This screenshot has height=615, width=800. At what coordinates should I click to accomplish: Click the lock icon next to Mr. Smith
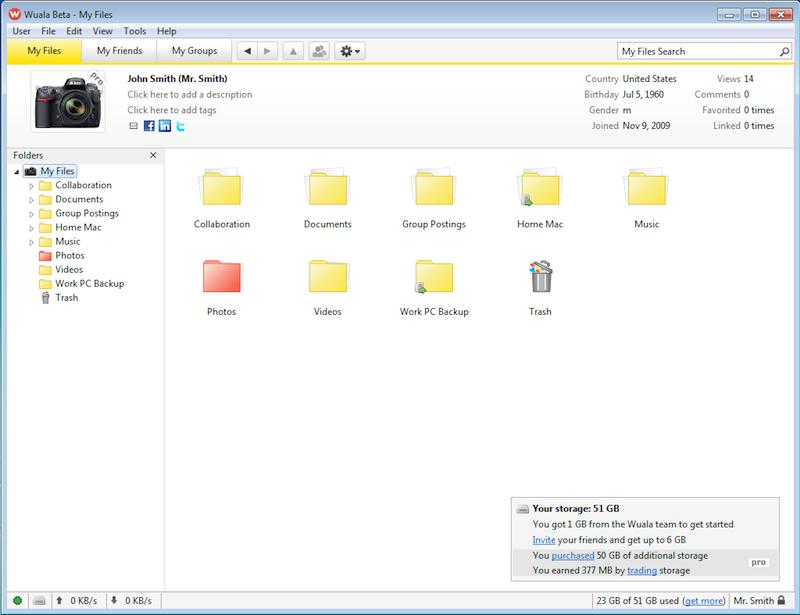point(781,601)
